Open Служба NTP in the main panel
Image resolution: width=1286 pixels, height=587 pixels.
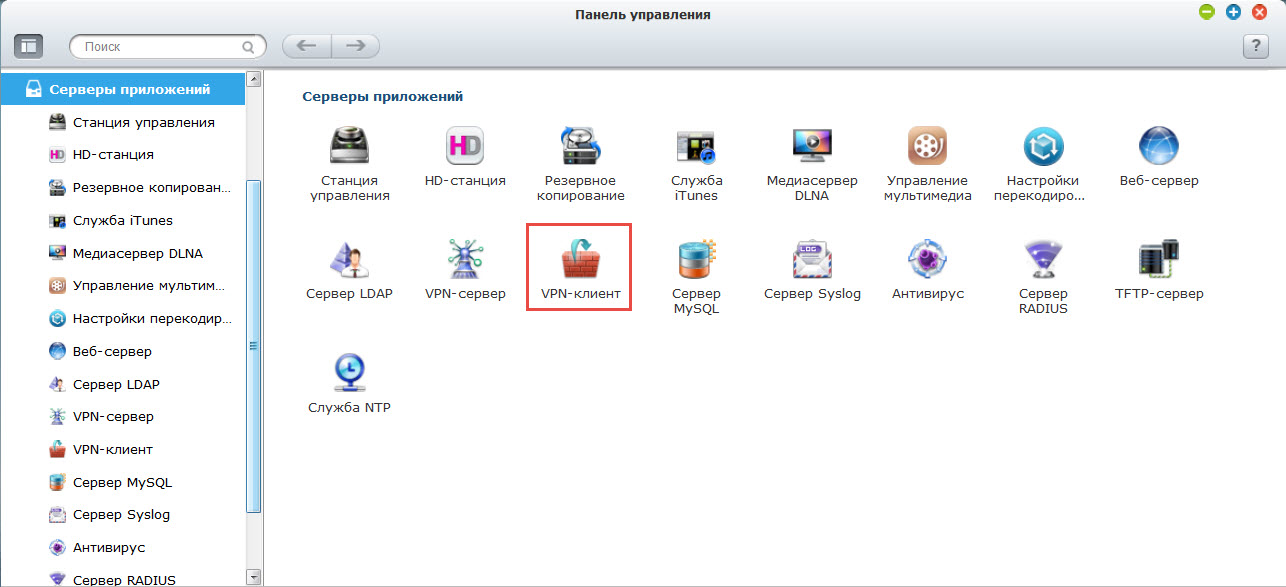[350, 384]
